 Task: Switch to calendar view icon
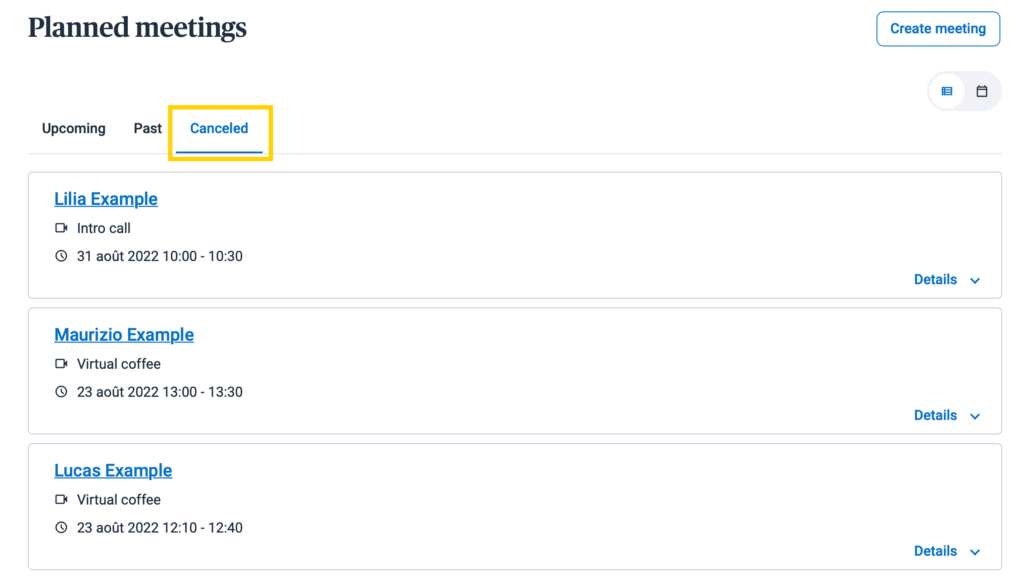pos(982,91)
